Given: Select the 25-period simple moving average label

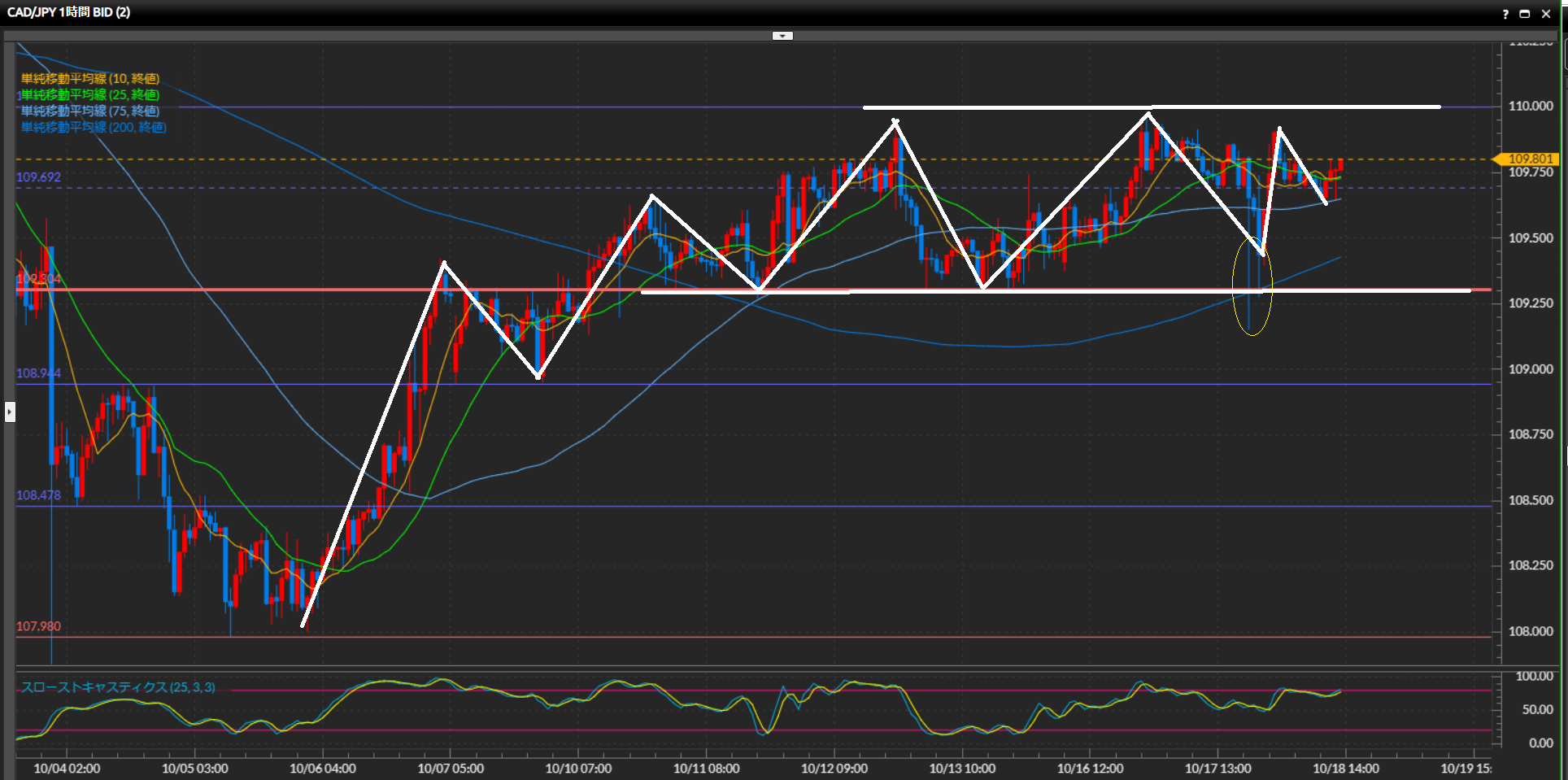Looking at the screenshot, I should (90, 95).
